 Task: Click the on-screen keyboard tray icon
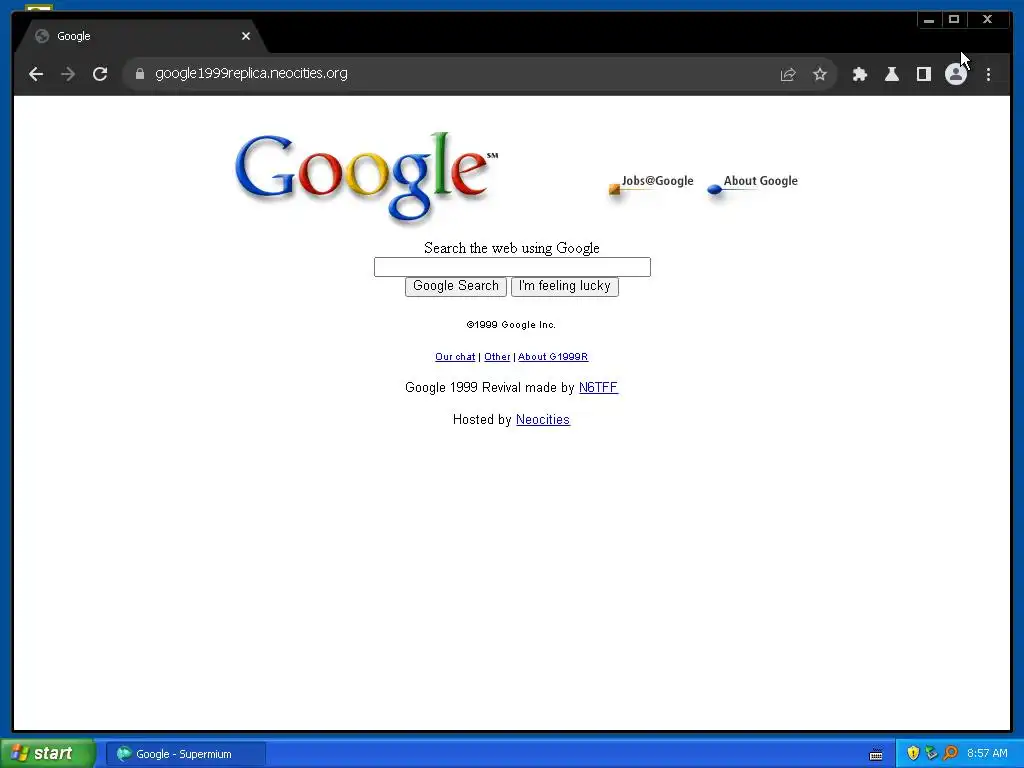(876, 755)
